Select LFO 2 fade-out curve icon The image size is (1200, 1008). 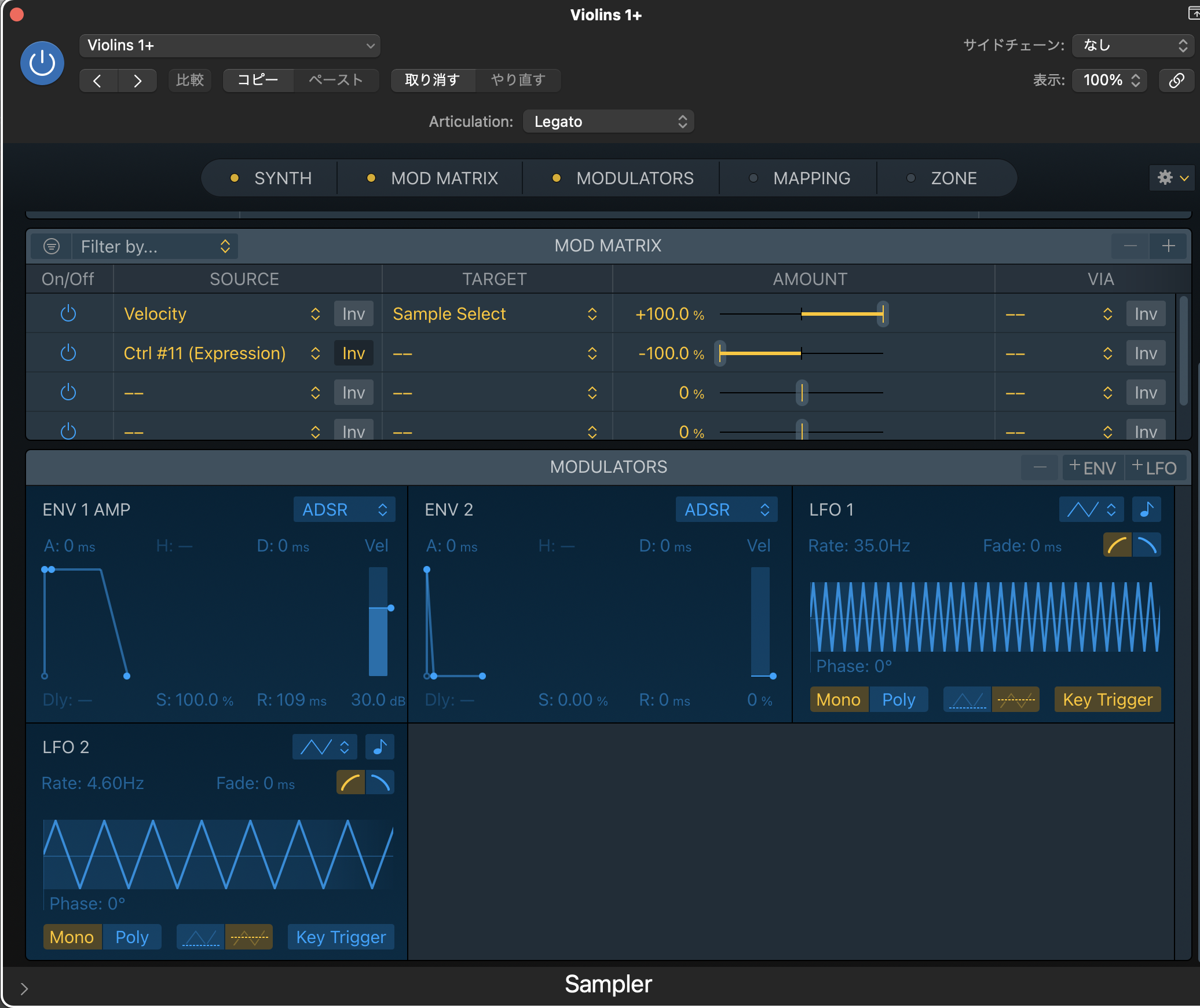click(x=381, y=783)
